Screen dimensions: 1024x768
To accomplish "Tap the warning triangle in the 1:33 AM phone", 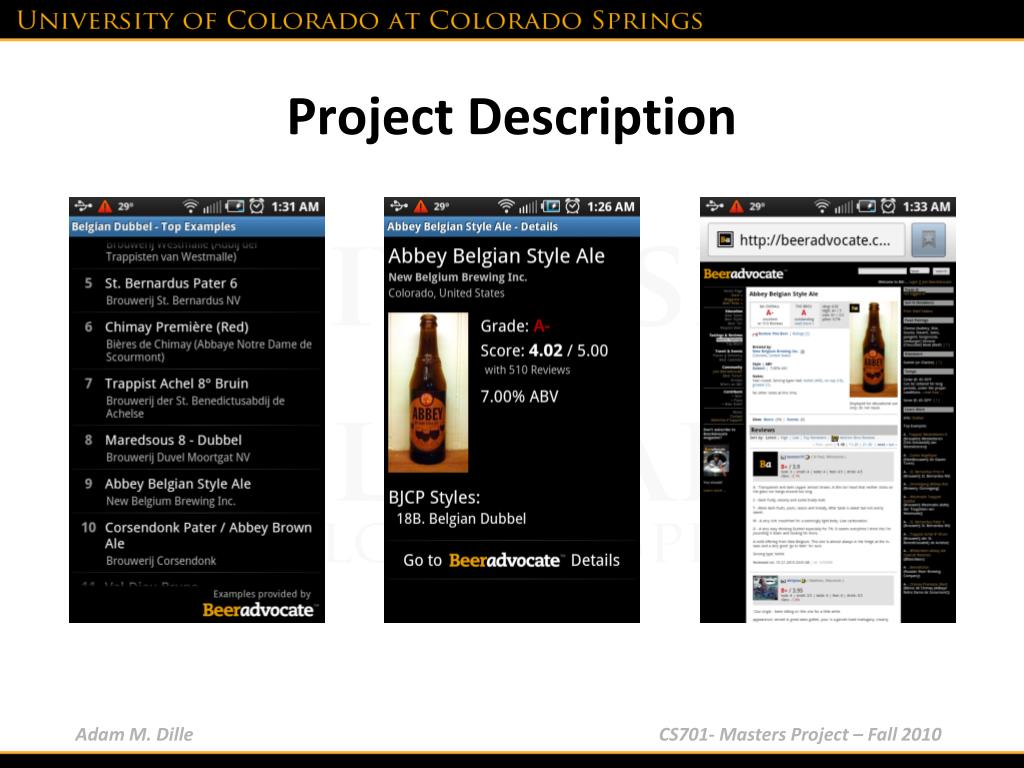I will point(737,207).
